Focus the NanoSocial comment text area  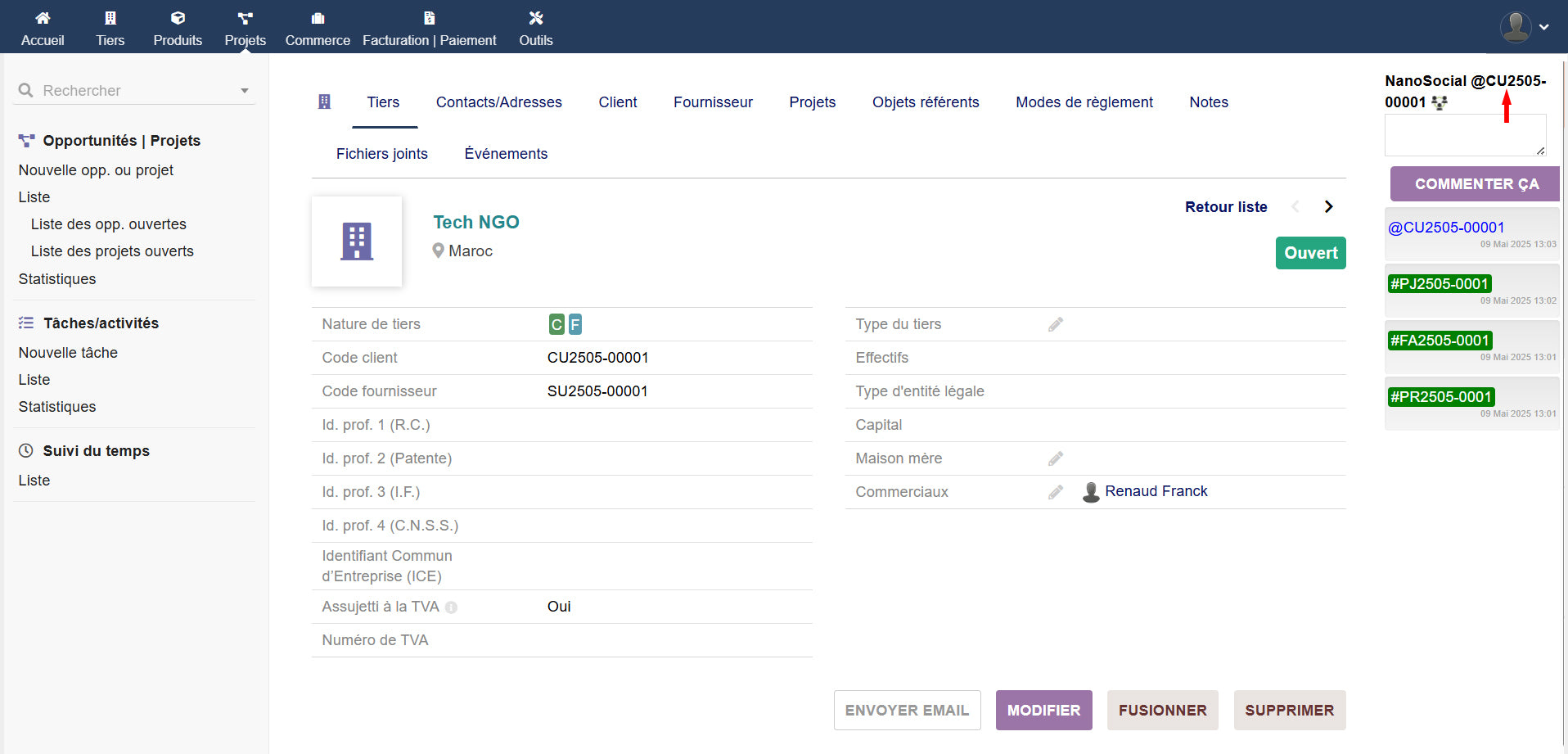[1464, 135]
